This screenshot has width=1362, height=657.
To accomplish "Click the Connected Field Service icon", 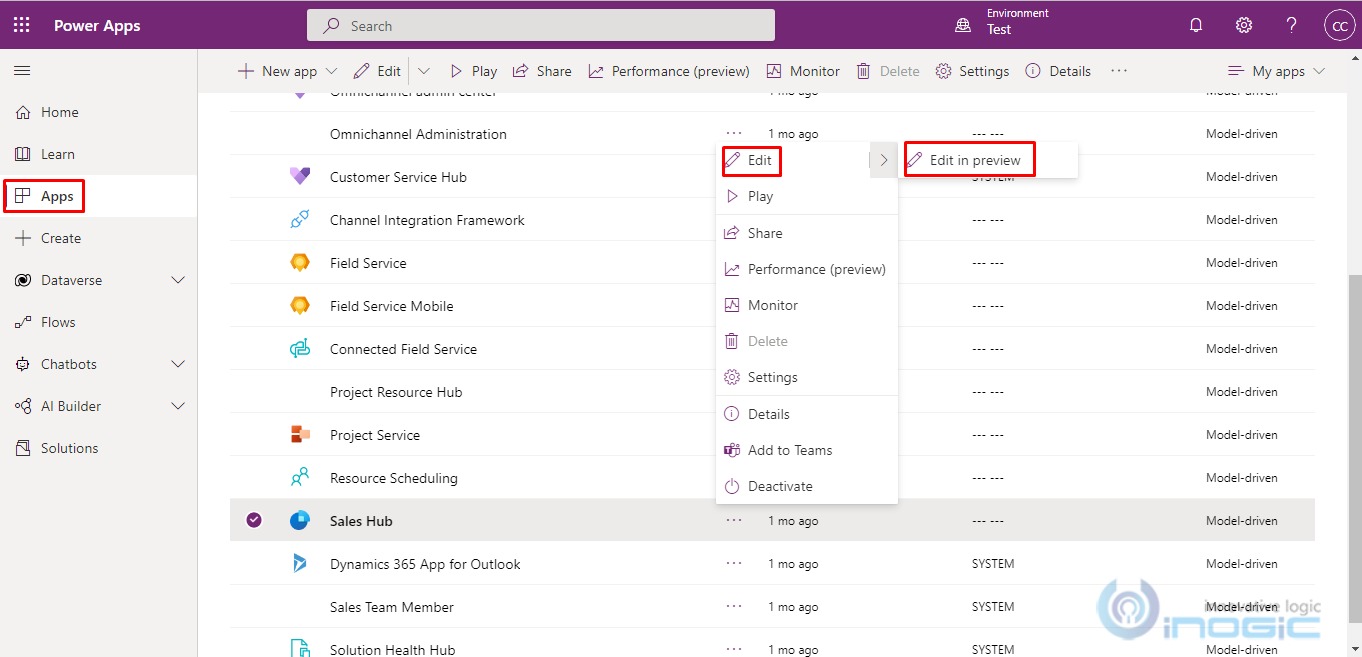I will pos(300,349).
